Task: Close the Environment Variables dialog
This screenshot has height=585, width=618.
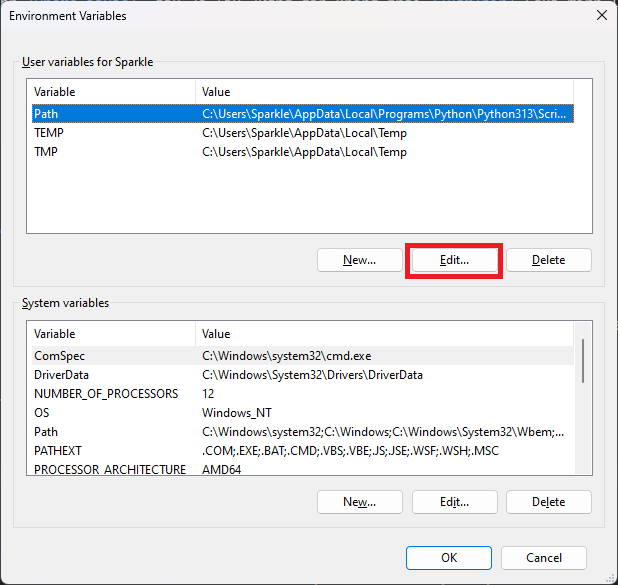Action: pos(600,15)
